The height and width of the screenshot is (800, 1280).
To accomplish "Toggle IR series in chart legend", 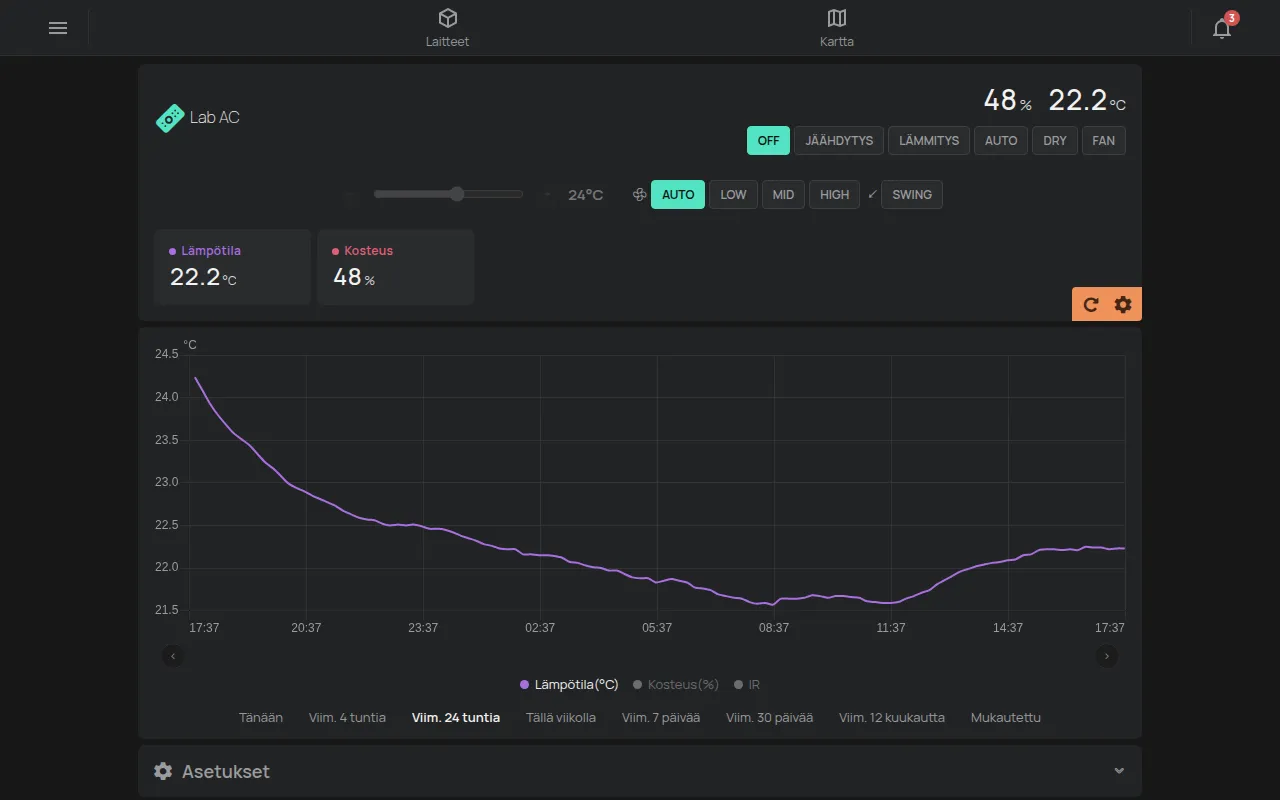I will [747, 685].
